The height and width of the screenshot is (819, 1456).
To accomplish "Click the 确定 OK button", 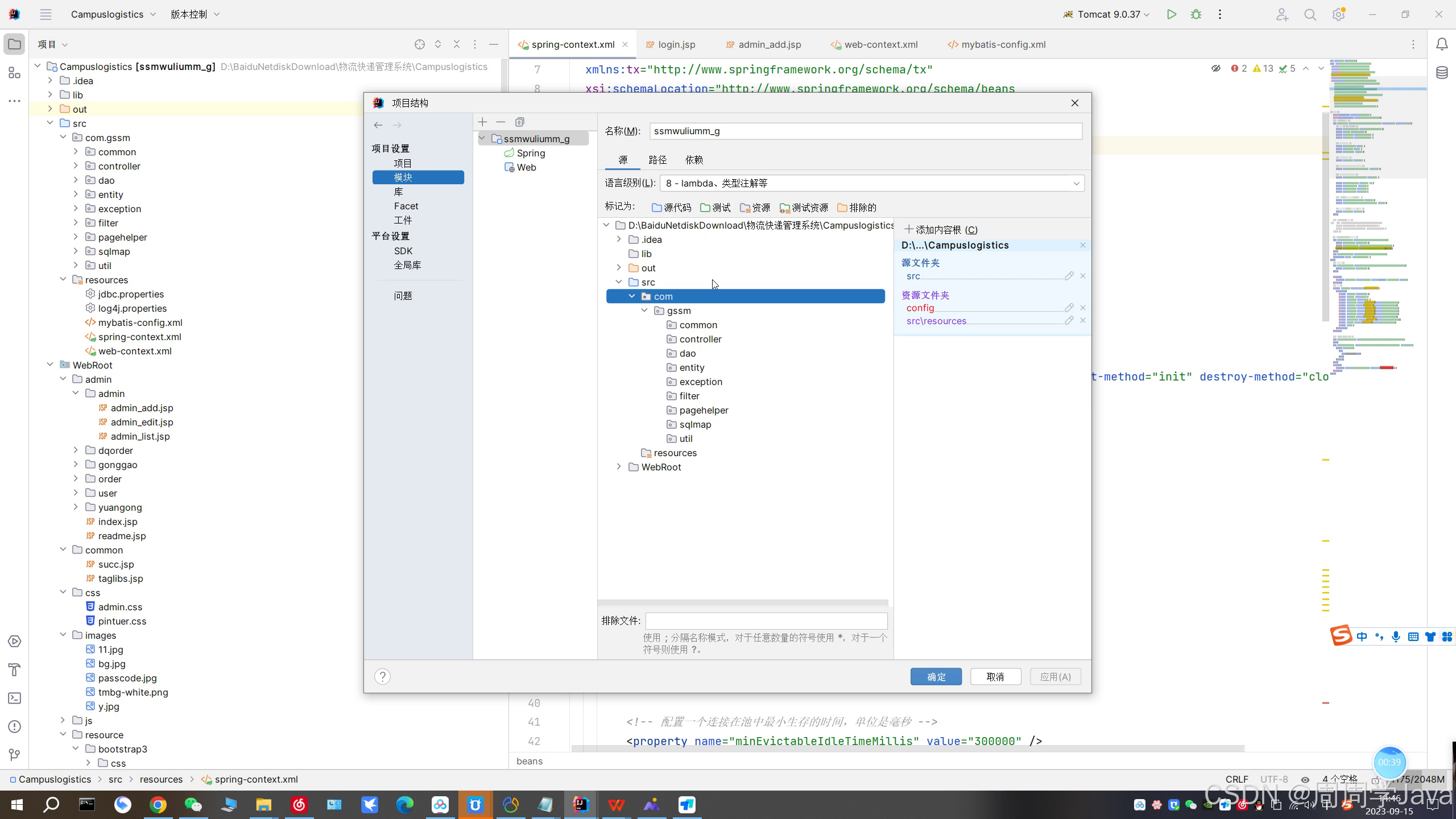I will 936,676.
